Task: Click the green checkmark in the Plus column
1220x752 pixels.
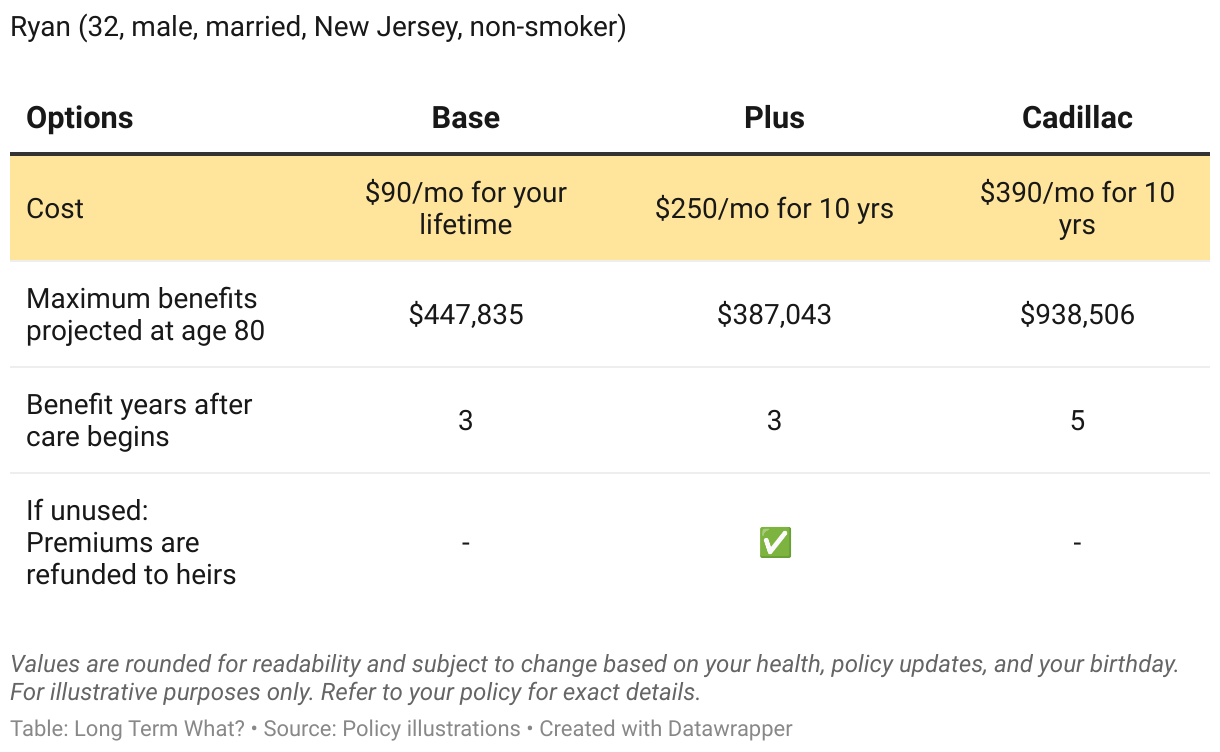Action: 775,543
